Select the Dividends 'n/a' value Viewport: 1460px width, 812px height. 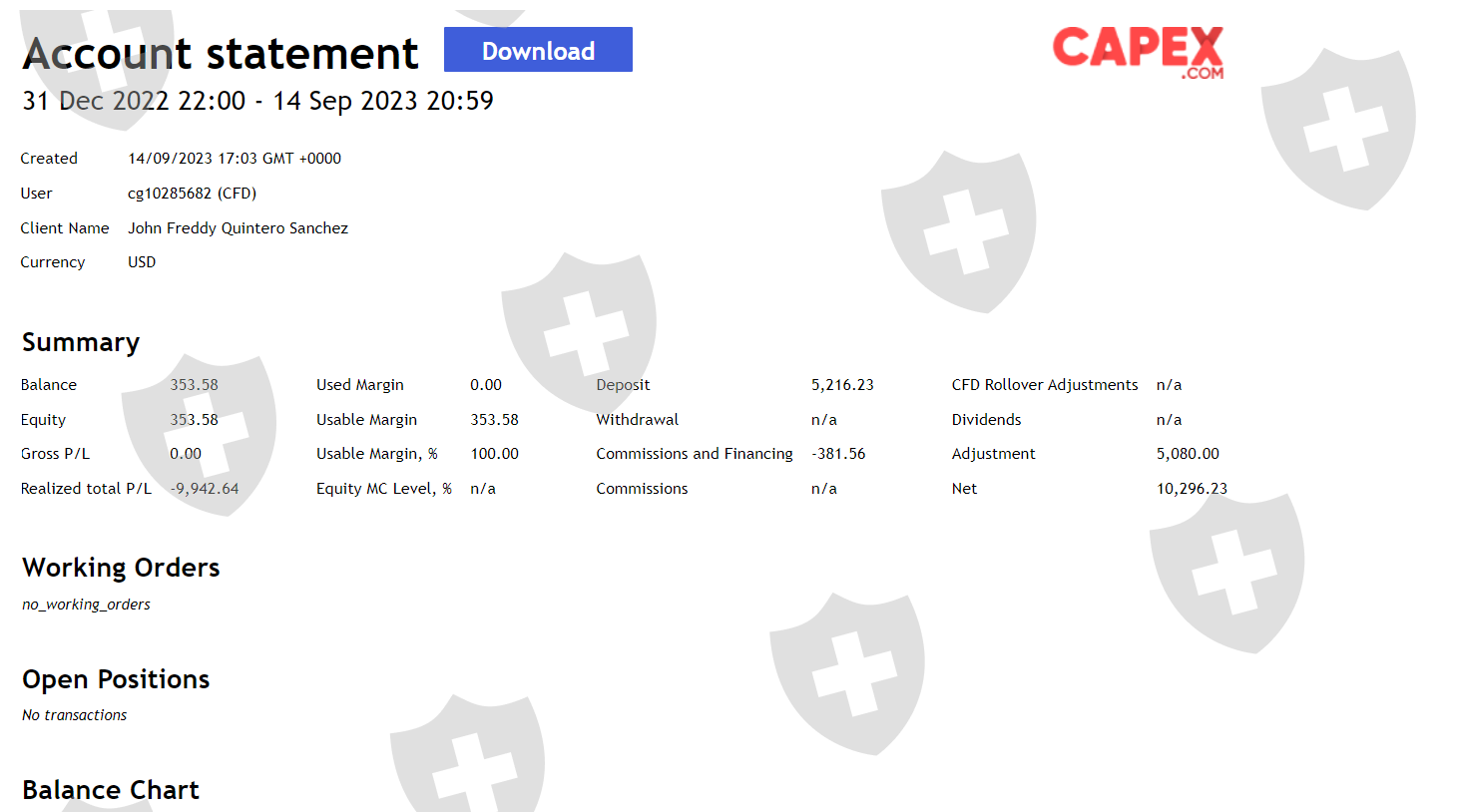coord(1169,420)
